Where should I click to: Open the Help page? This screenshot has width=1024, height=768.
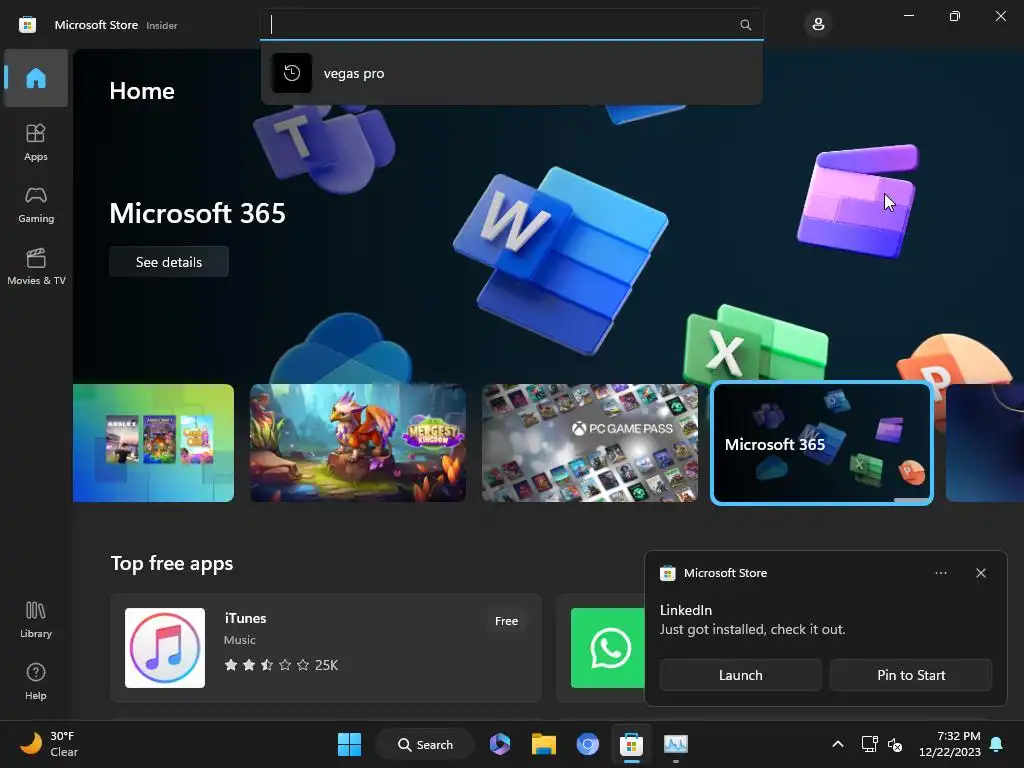pos(36,682)
